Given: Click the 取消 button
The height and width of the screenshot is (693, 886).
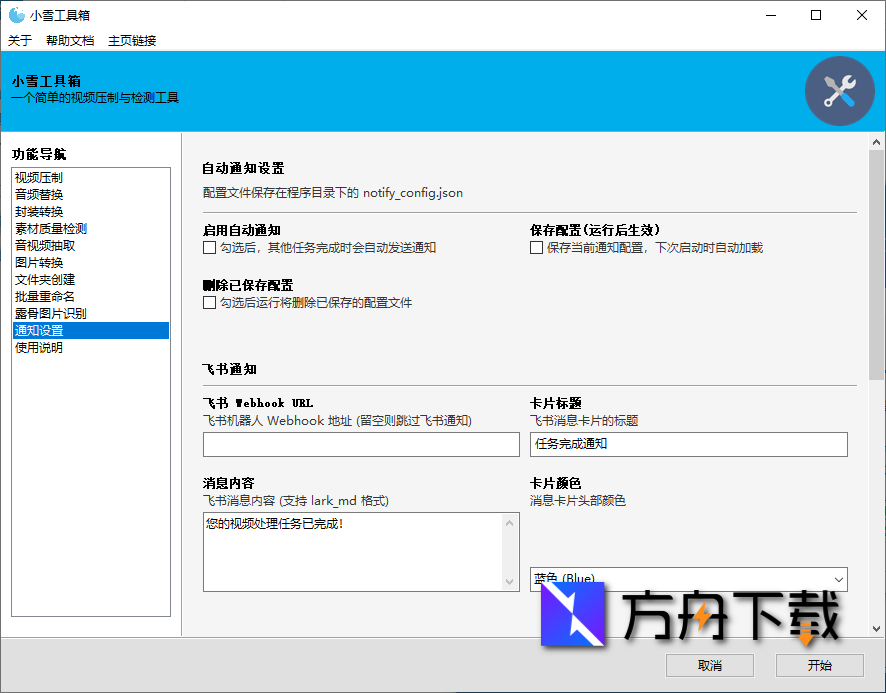Looking at the screenshot, I should [709, 665].
